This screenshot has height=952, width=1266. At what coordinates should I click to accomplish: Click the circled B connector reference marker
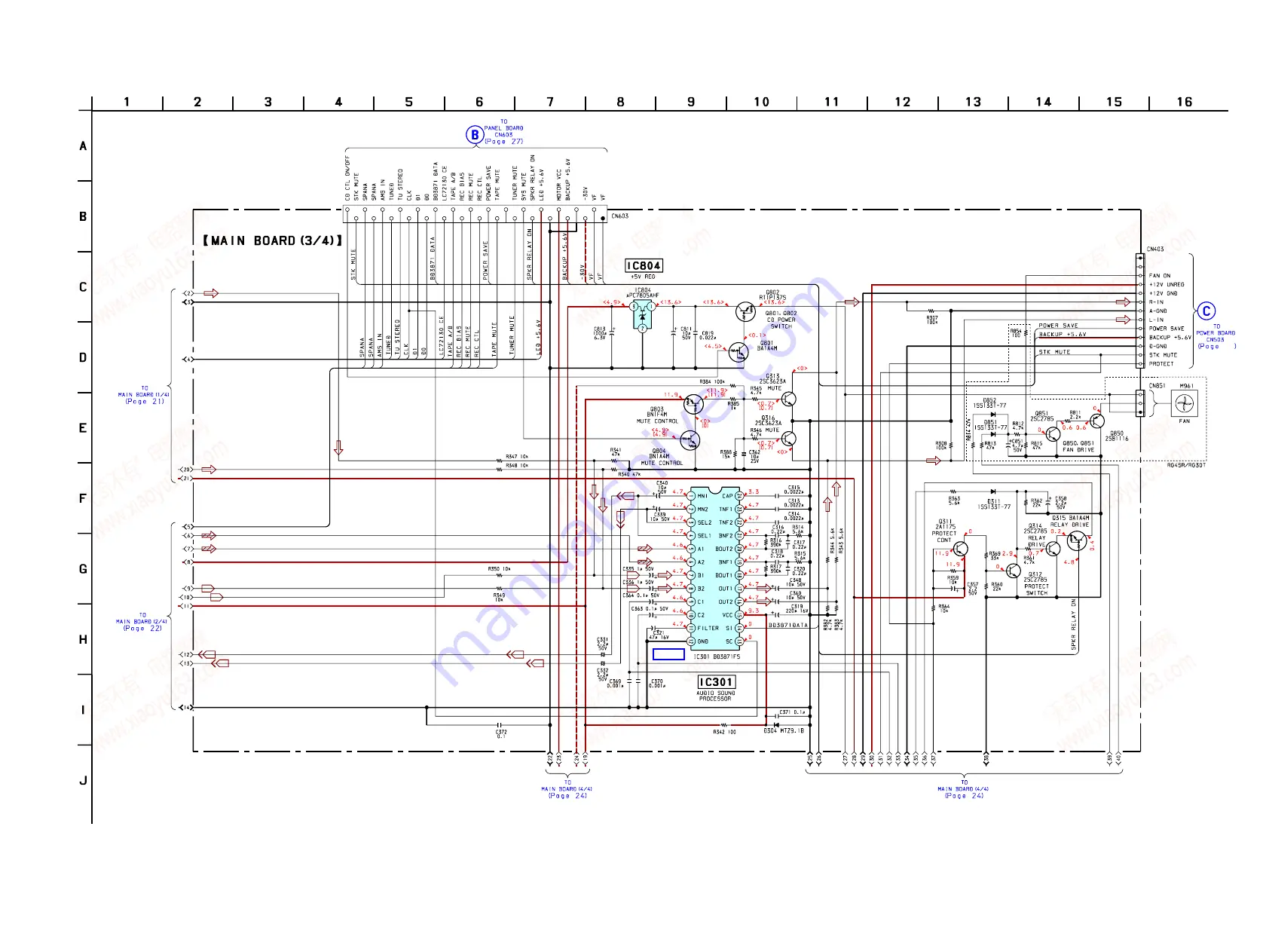pos(475,135)
